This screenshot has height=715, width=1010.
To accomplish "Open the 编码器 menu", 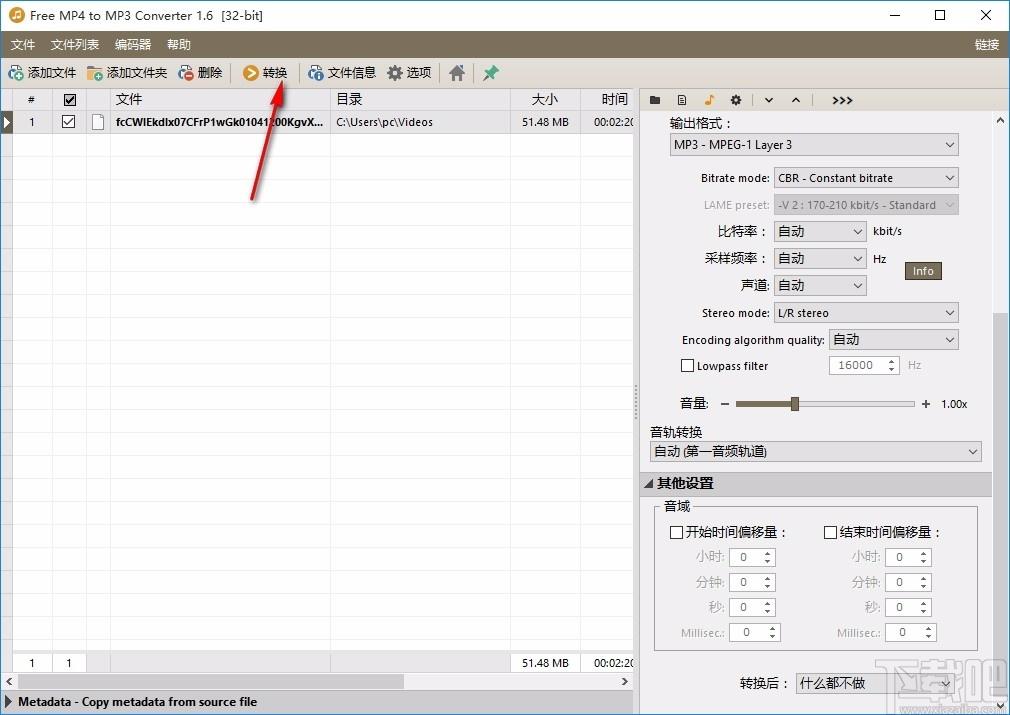I will pyautogui.click(x=133, y=44).
